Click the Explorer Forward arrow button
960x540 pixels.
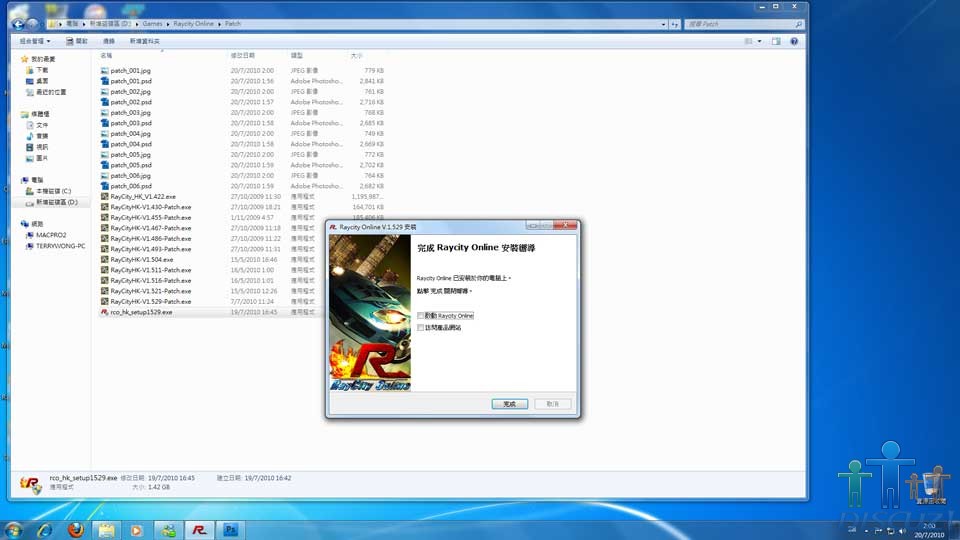(x=32, y=24)
